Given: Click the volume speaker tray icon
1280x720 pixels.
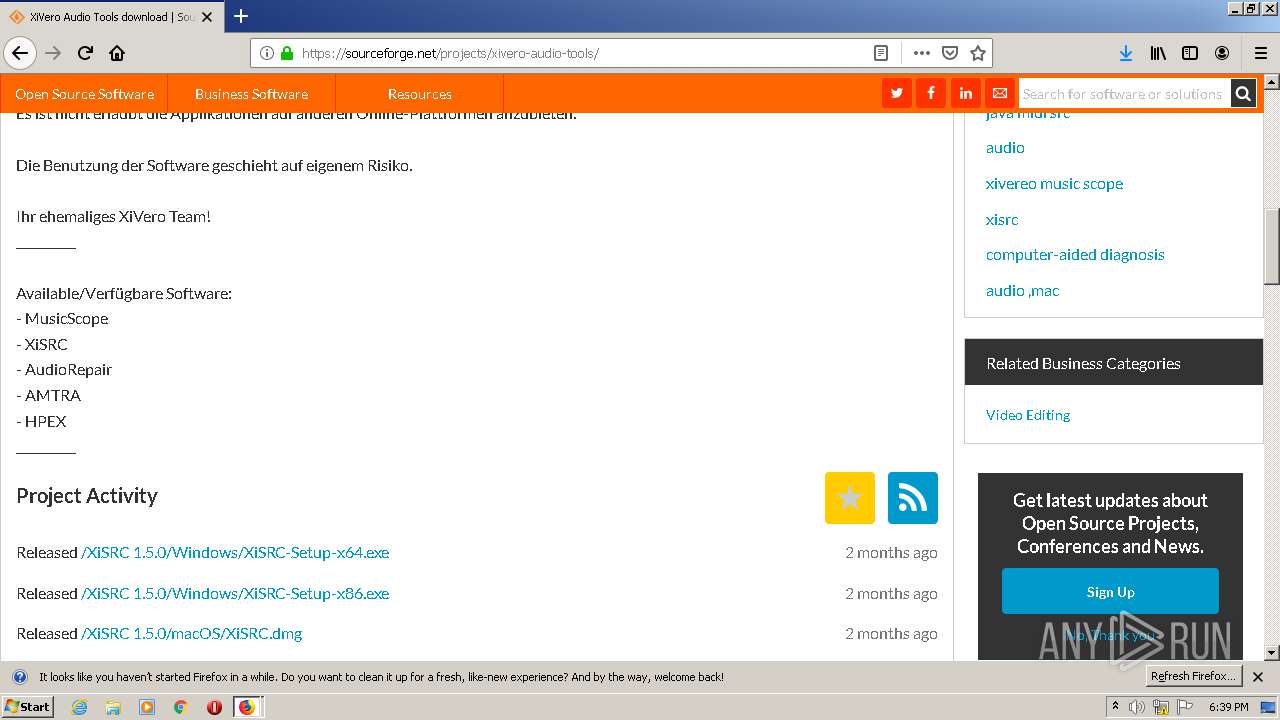Looking at the screenshot, I should [x=1137, y=707].
